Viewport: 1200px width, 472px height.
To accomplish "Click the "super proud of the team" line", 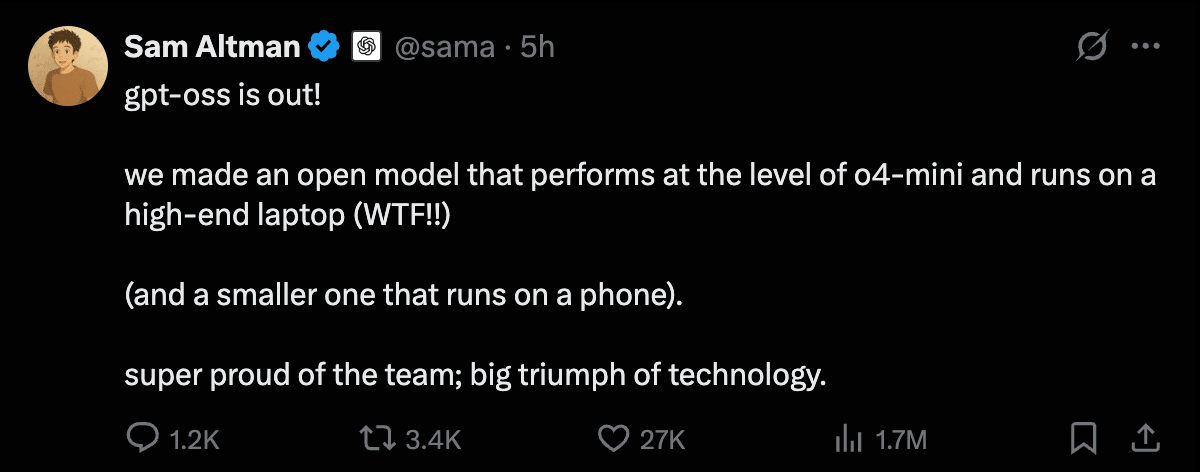I will click(476, 375).
